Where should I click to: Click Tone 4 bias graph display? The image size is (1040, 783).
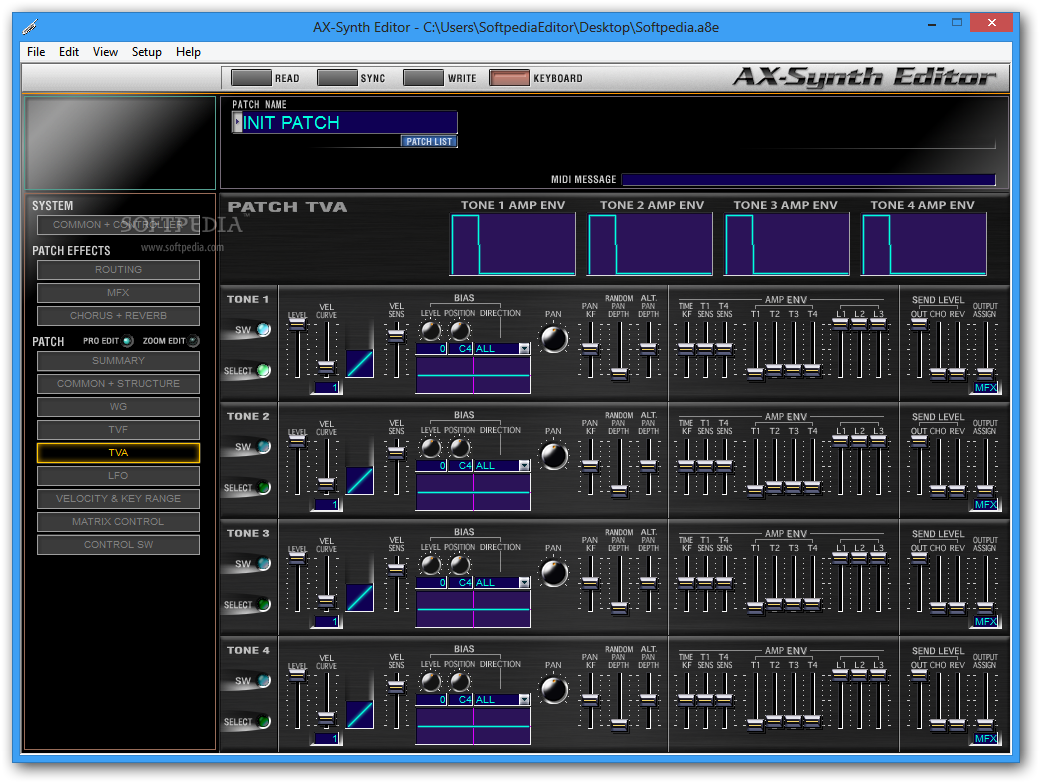coord(473,725)
